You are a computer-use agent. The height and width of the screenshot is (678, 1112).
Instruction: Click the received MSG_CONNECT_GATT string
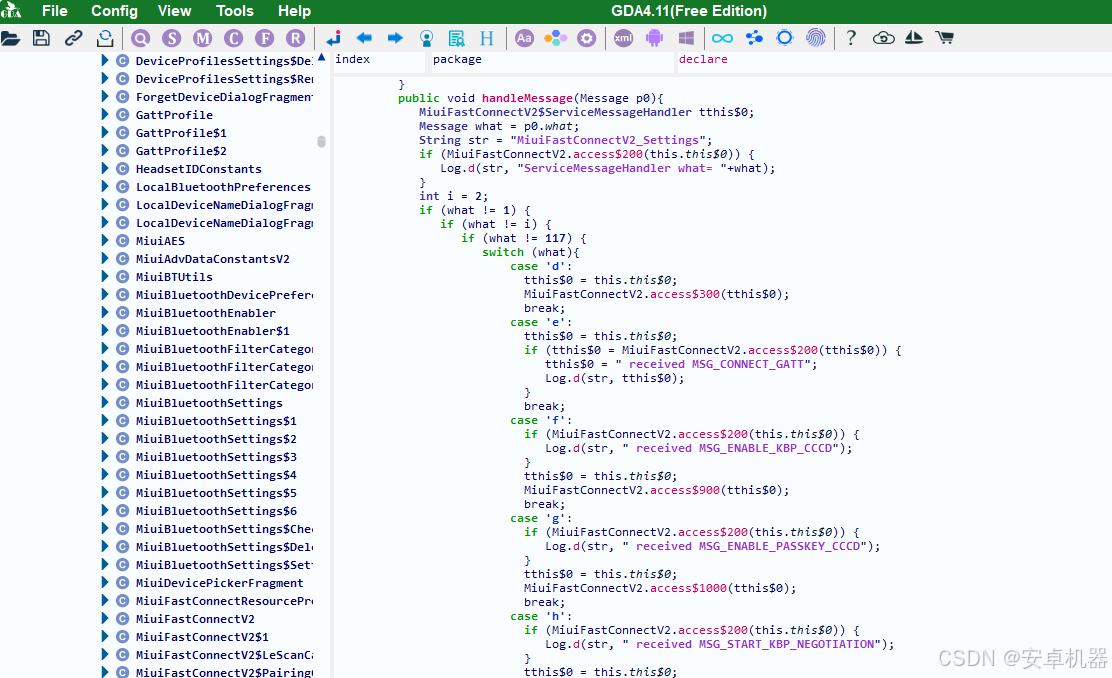713,364
